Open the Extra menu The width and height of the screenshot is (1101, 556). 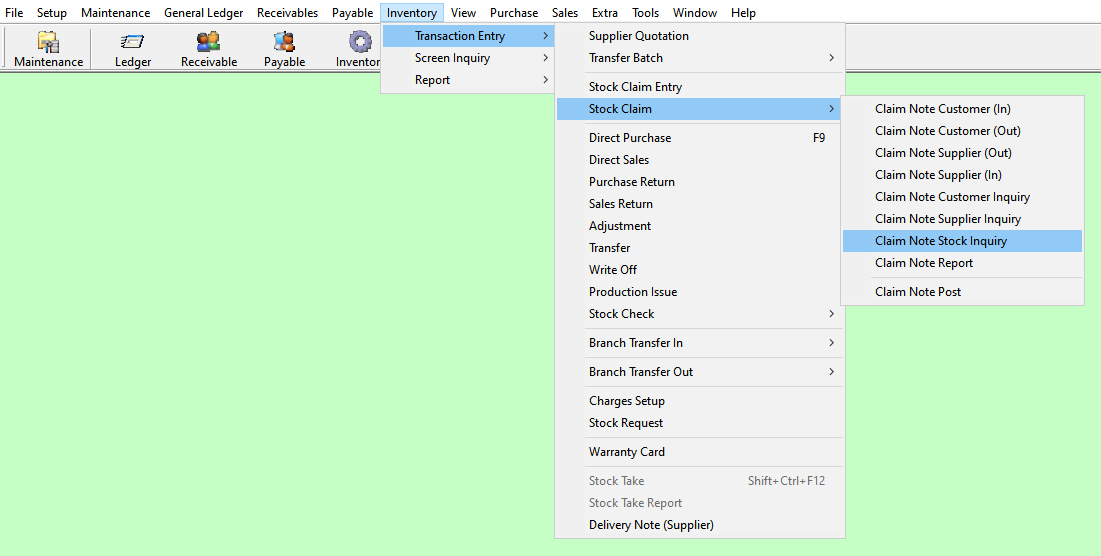(x=605, y=13)
